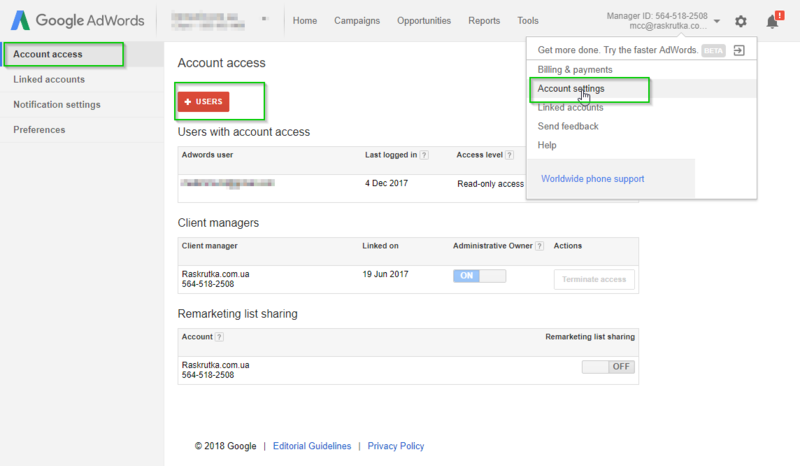This screenshot has width=800, height=466.
Task: Click the Read-only access cell
Action: (490, 184)
